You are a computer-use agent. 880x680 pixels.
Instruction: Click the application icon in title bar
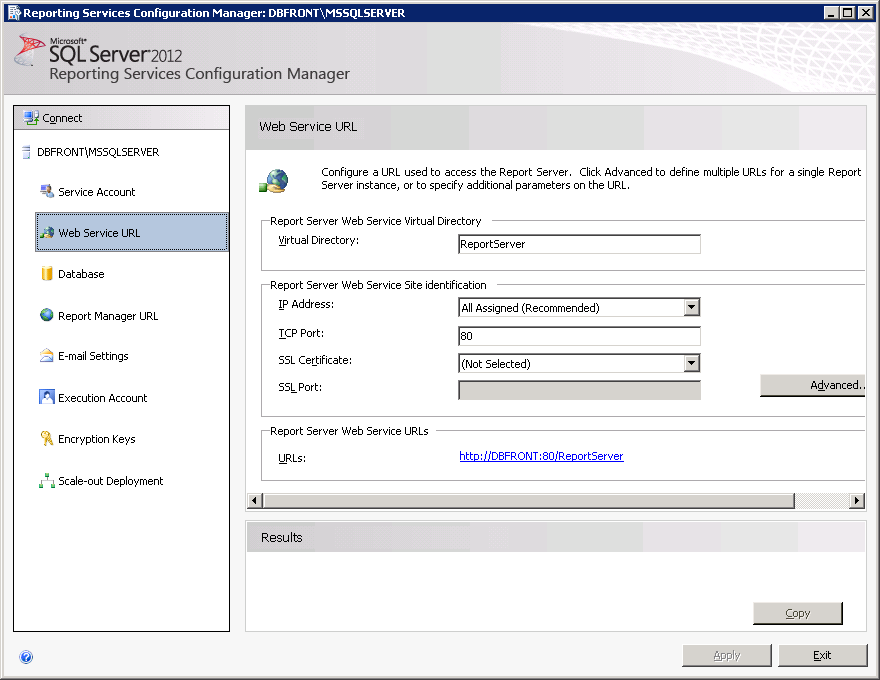click(x=14, y=12)
